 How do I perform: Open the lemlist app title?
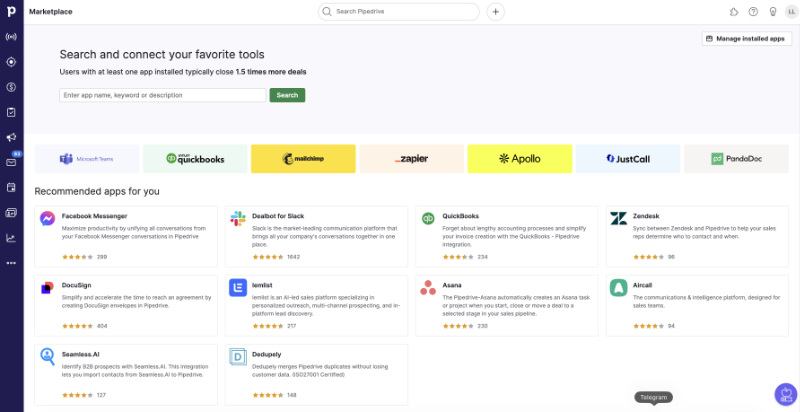[x=262, y=286]
